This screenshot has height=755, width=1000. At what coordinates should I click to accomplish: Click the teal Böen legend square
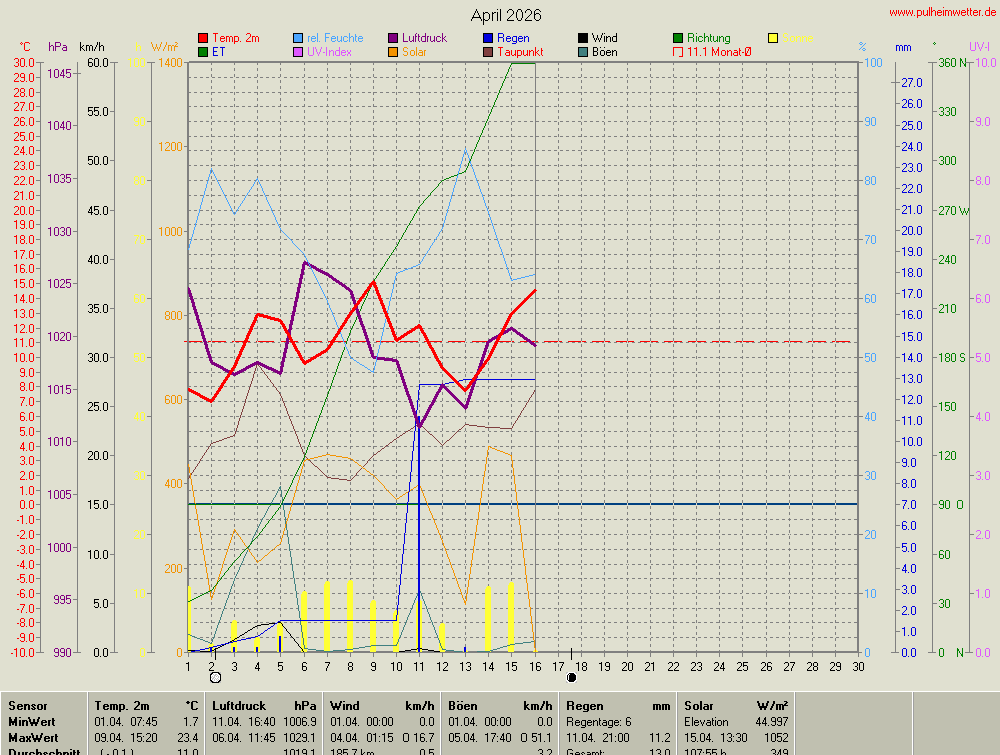tap(583, 52)
